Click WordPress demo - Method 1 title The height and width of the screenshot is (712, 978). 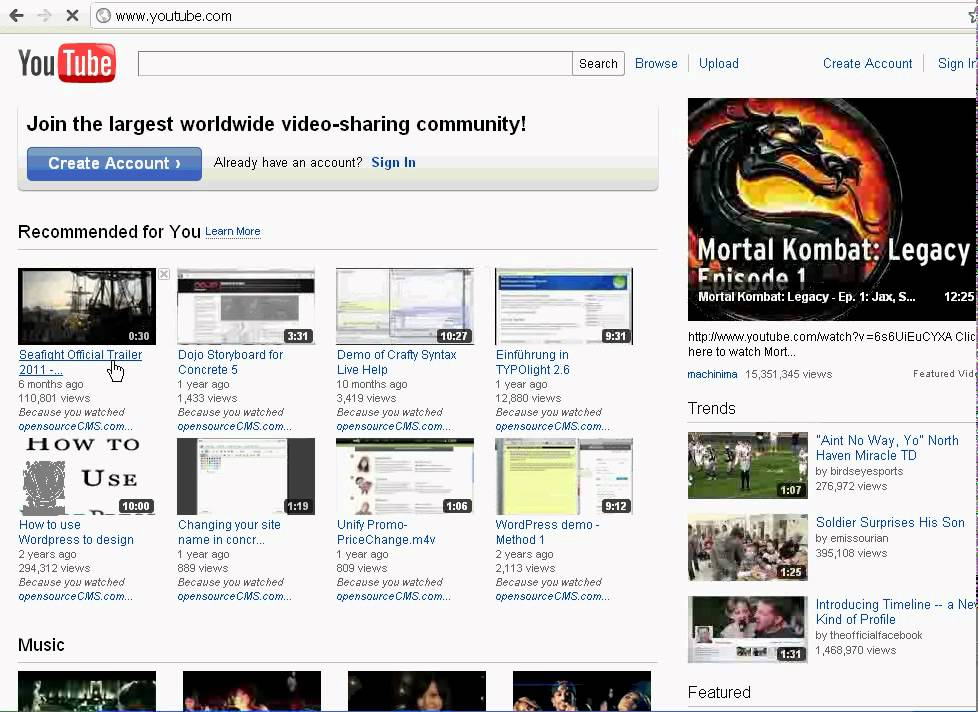(547, 532)
